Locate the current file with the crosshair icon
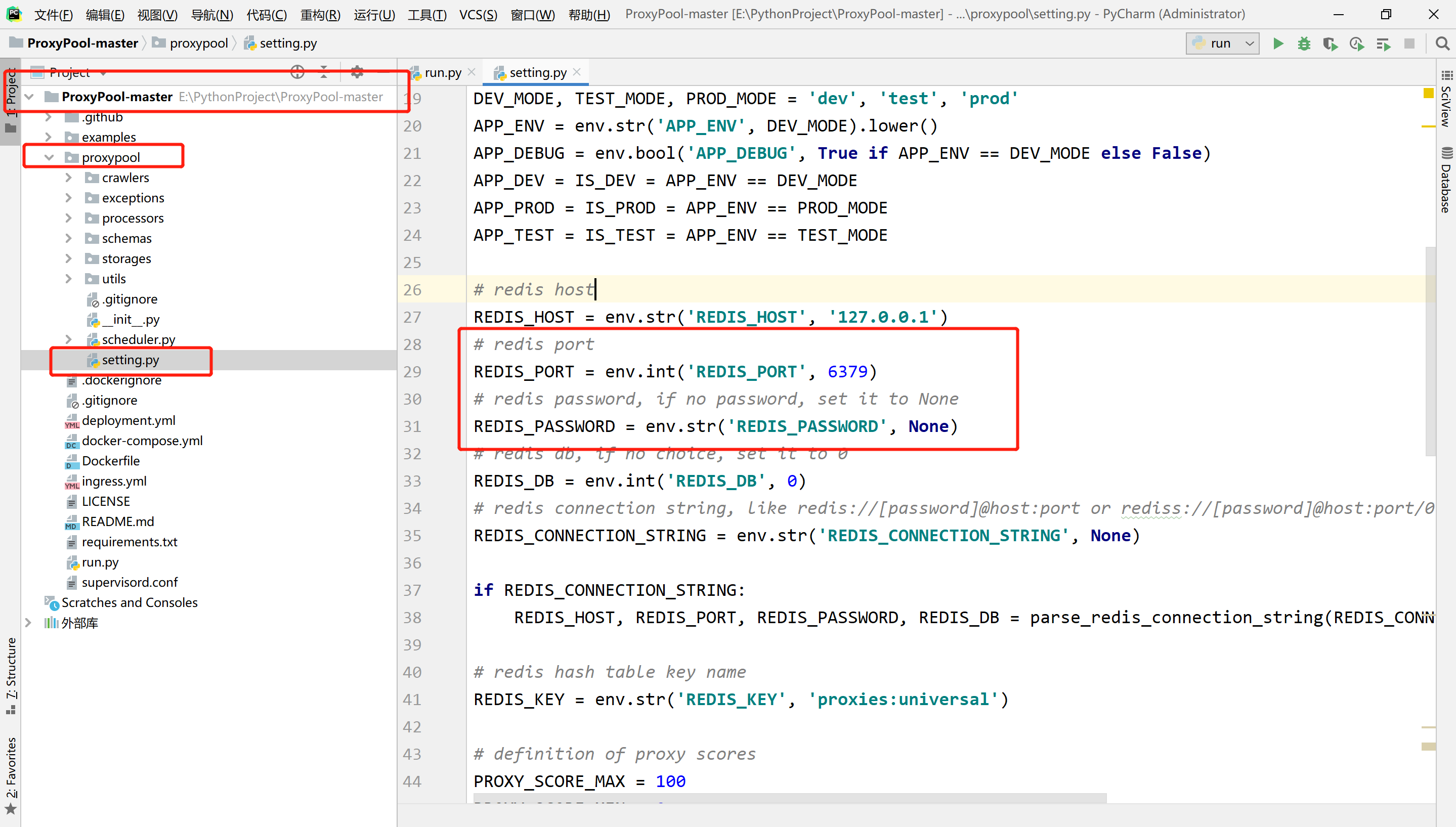Viewport: 1456px width, 827px height. pos(297,71)
